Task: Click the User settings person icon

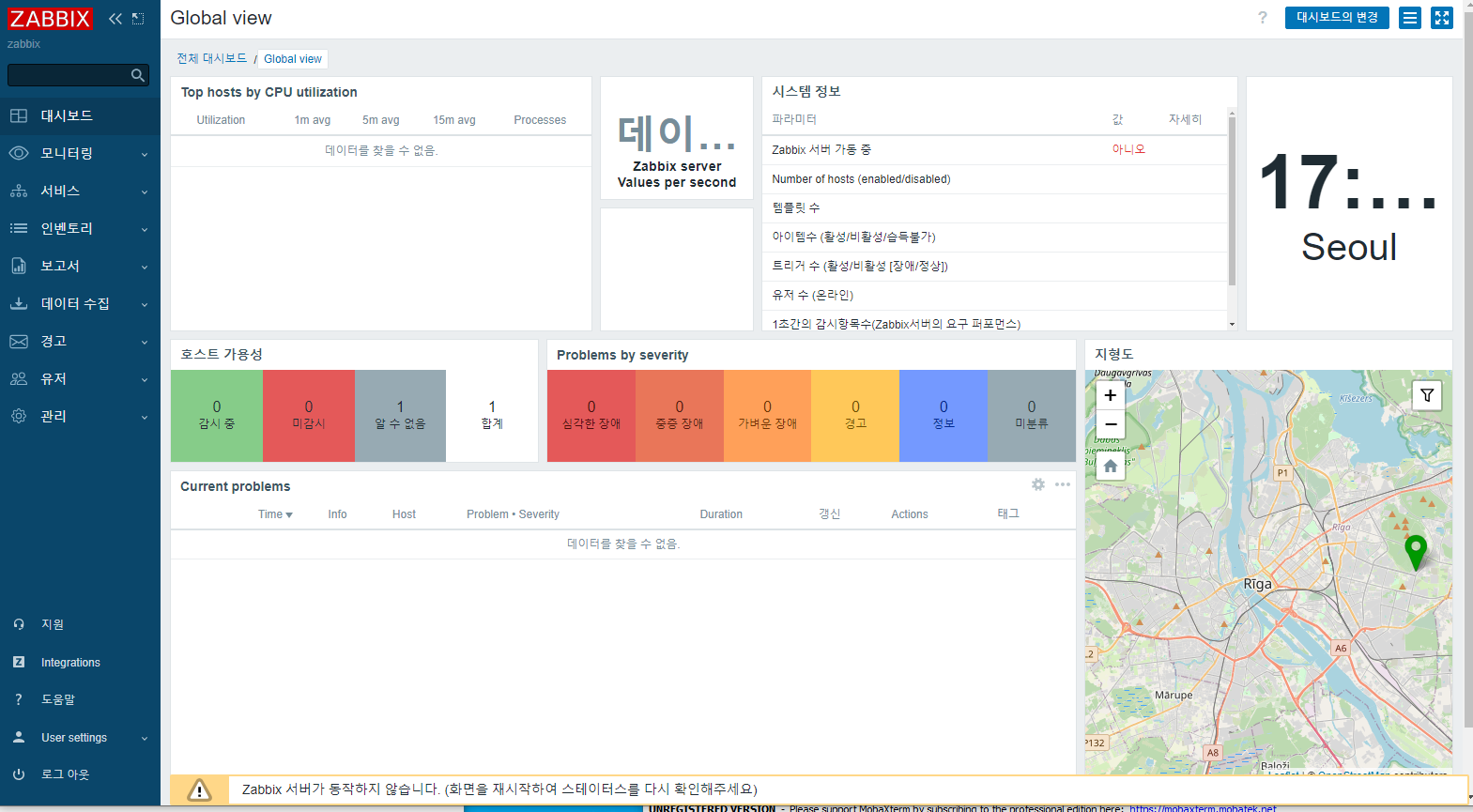Action: click(x=19, y=737)
